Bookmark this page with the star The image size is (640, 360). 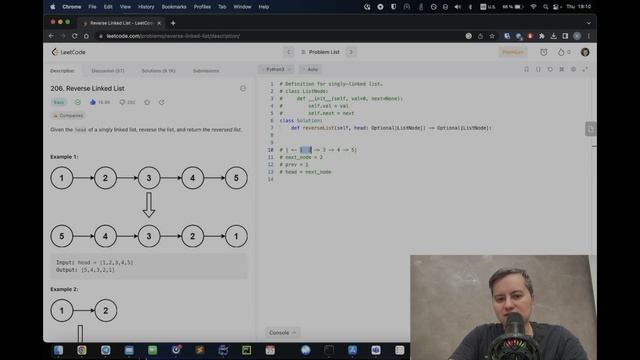click(x=492, y=36)
